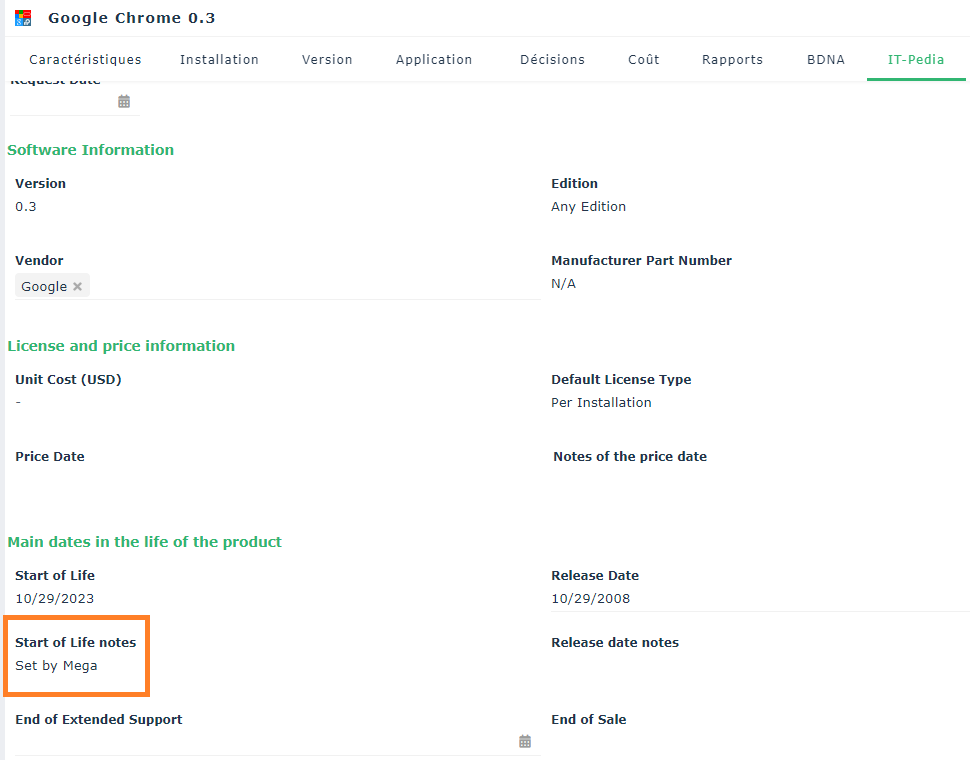Remove the Google vendor tag

click(x=77, y=286)
